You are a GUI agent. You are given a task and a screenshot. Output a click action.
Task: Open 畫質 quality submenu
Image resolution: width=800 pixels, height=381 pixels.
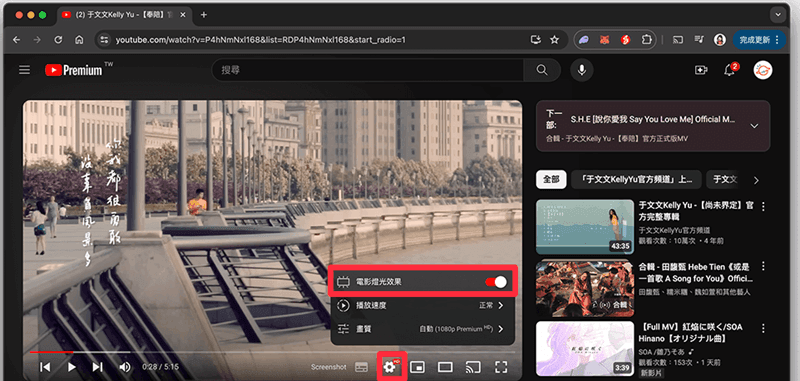tap(422, 329)
